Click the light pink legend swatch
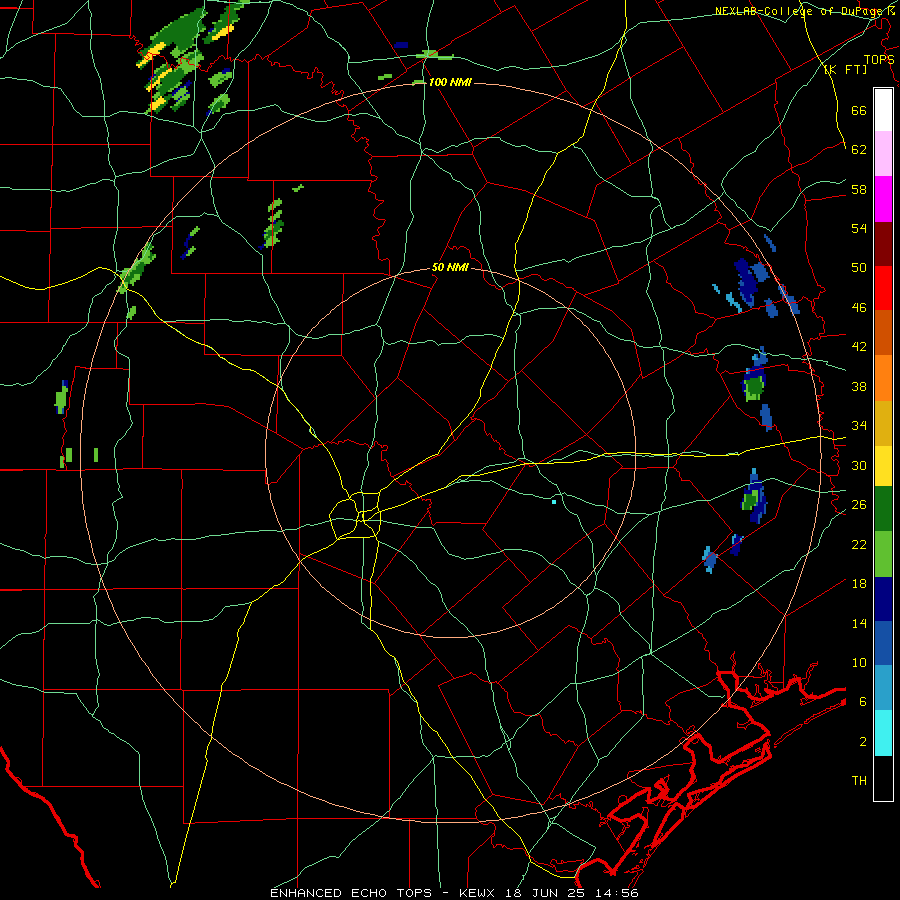Image resolution: width=900 pixels, height=900 pixels. point(883,153)
